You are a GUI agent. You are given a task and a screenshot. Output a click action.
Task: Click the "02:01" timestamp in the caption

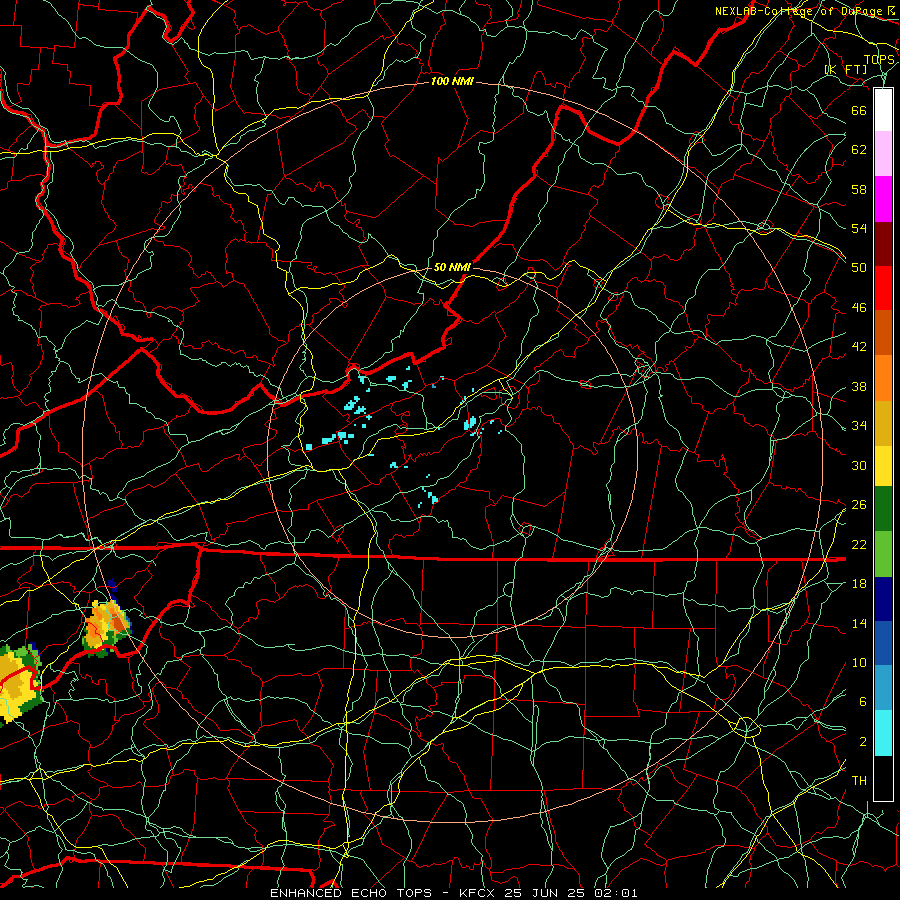tap(616, 893)
